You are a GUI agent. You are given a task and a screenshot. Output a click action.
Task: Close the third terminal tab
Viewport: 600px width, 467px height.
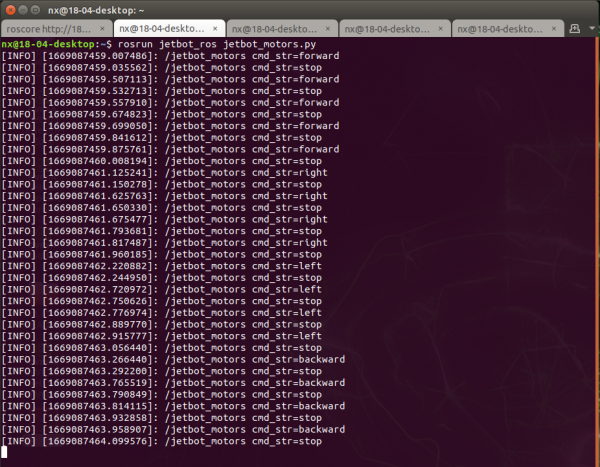[329, 29]
